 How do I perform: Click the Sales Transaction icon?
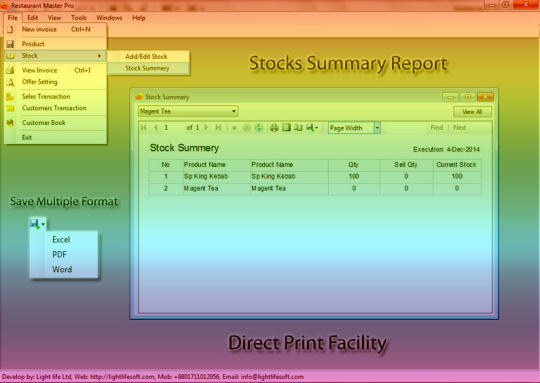(x=10, y=96)
